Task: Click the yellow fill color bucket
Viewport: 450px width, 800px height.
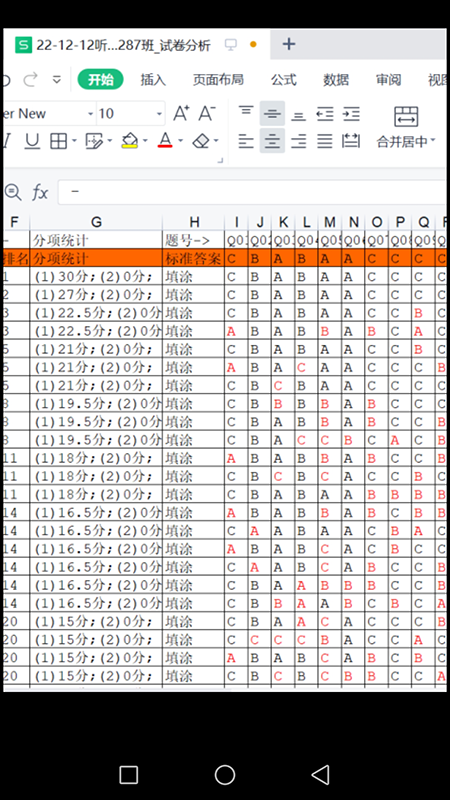Action: point(130,141)
